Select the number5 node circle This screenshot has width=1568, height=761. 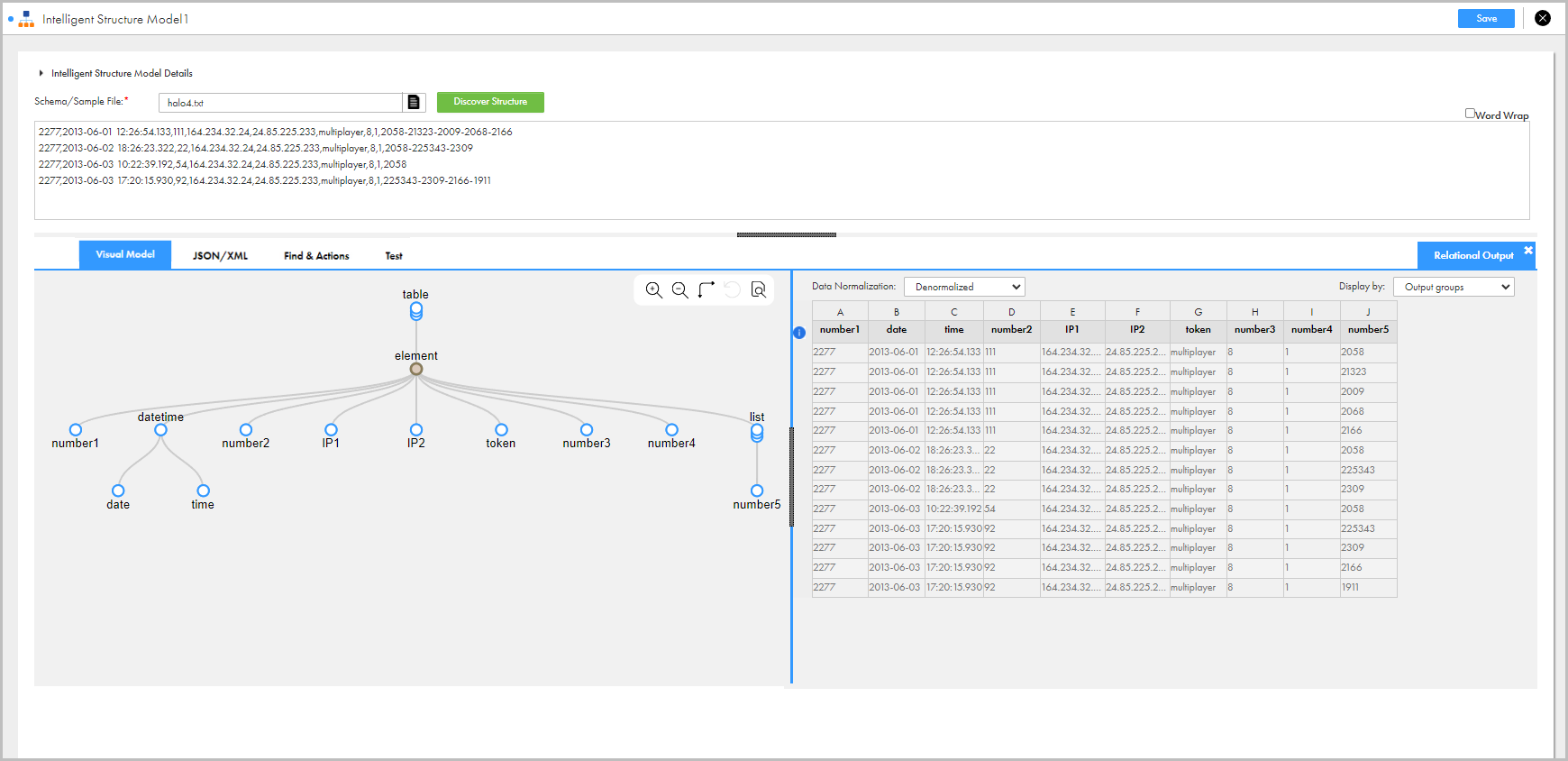click(757, 491)
